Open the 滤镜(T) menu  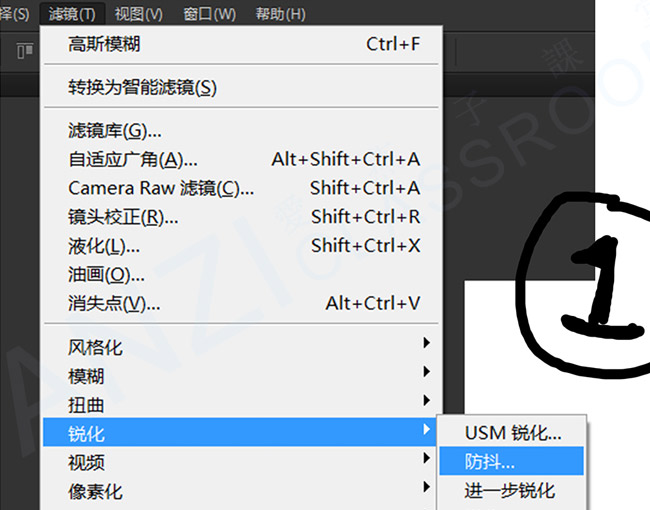pos(72,14)
